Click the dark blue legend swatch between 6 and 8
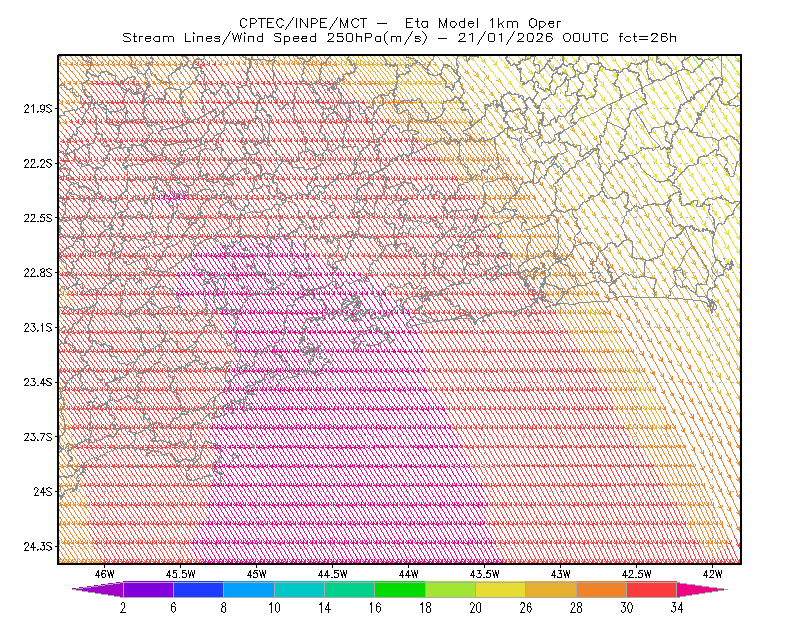The image size is (800, 618). 198,589
